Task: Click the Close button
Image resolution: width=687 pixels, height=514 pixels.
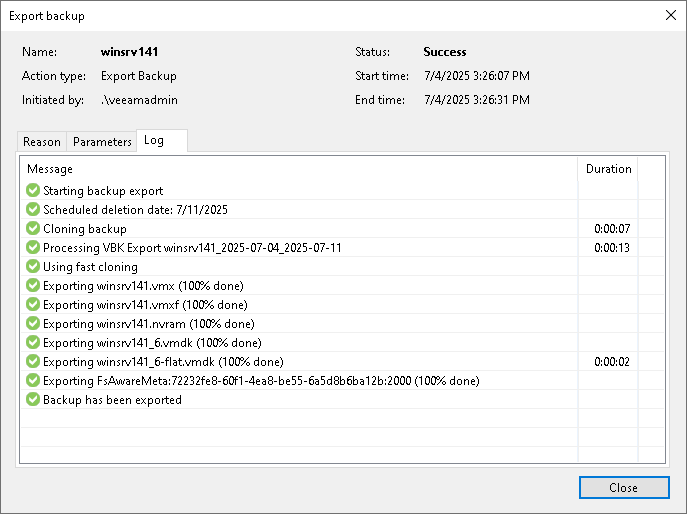Action: [x=624, y=488]
